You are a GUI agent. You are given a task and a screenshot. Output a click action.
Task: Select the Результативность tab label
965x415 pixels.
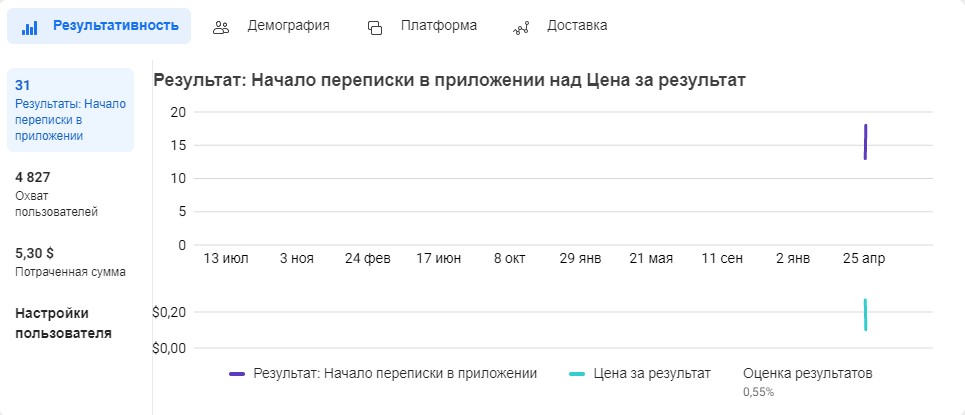pos(116,26)
